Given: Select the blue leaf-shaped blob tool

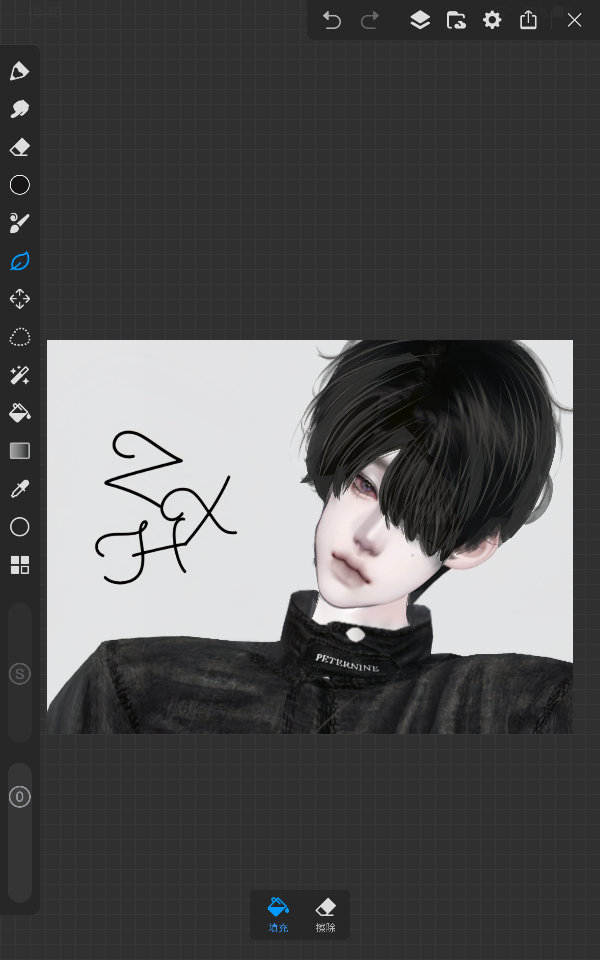Looking at the screenshot, I should pos(20,261).
